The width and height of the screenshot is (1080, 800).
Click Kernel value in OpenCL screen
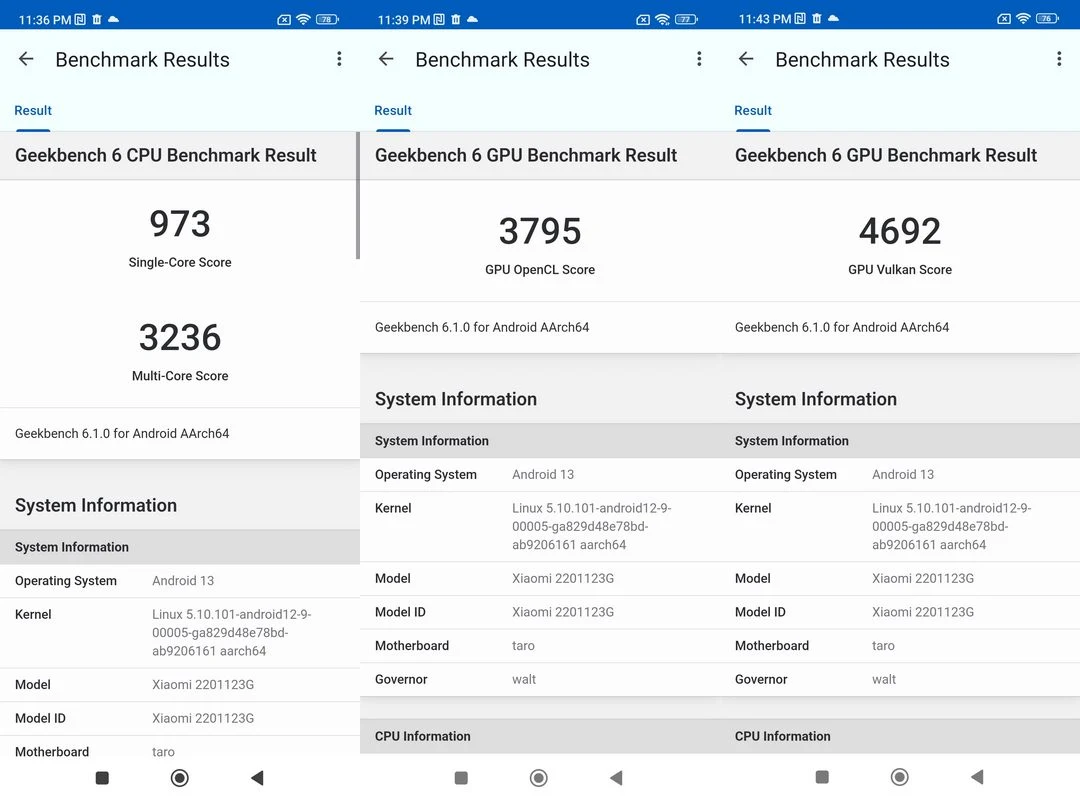click(x=592, y=526)
